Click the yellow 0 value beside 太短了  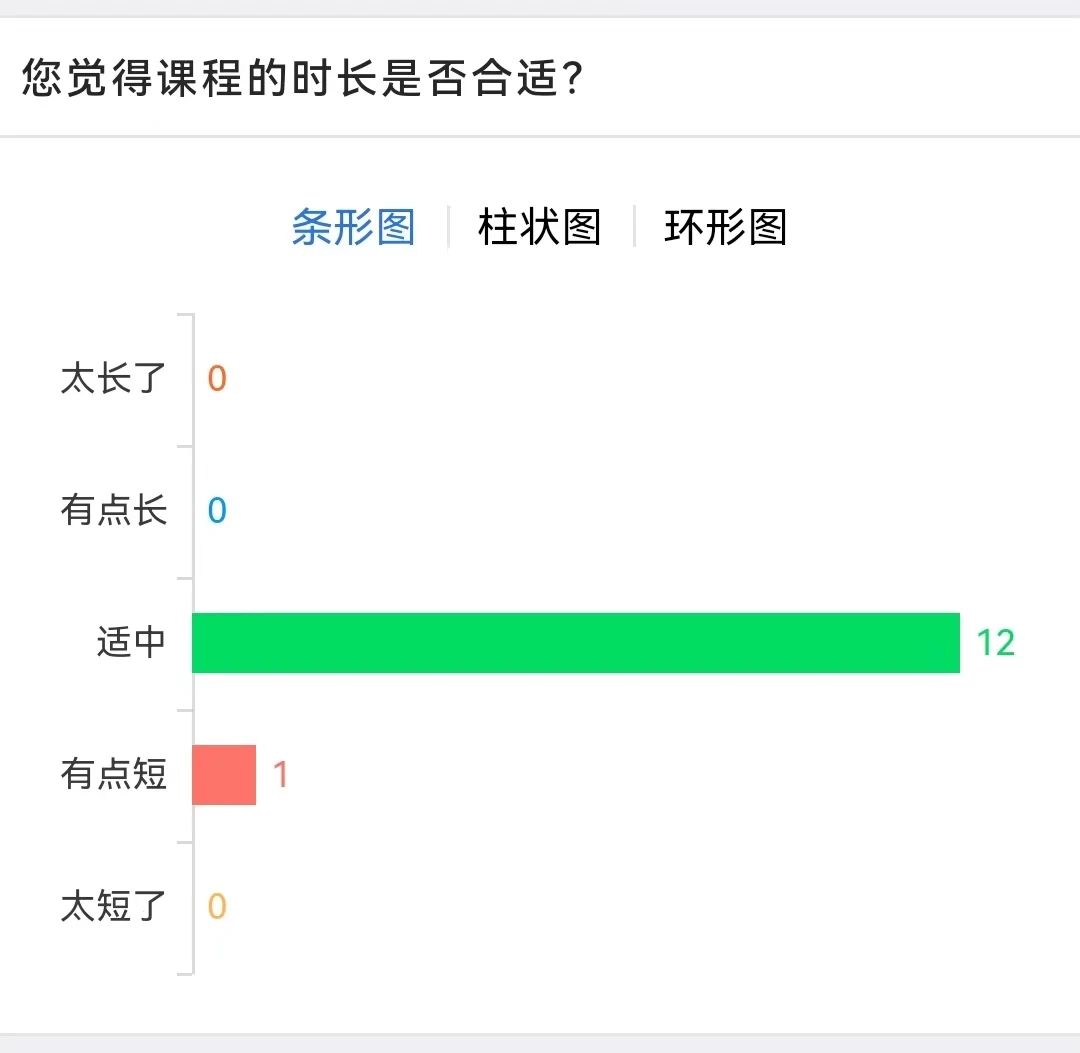point(217,907)
